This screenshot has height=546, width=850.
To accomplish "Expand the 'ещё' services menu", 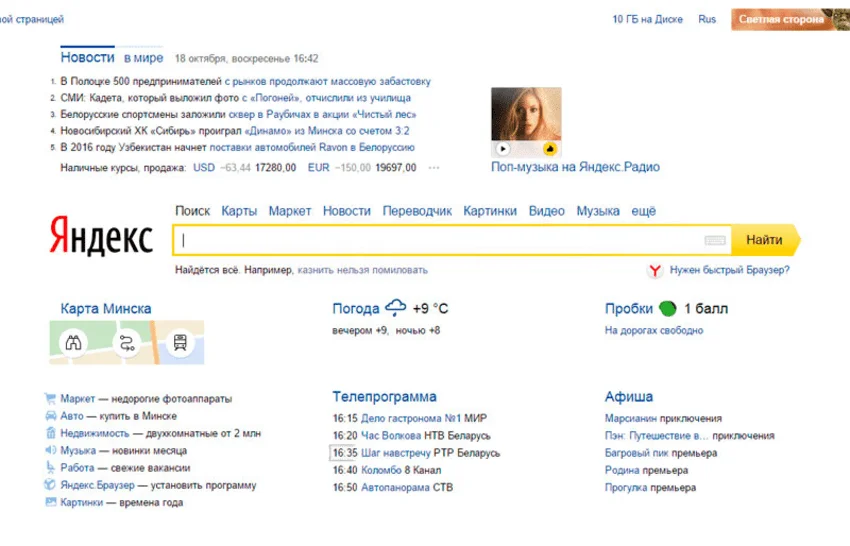I will click(x=643, y=211).
